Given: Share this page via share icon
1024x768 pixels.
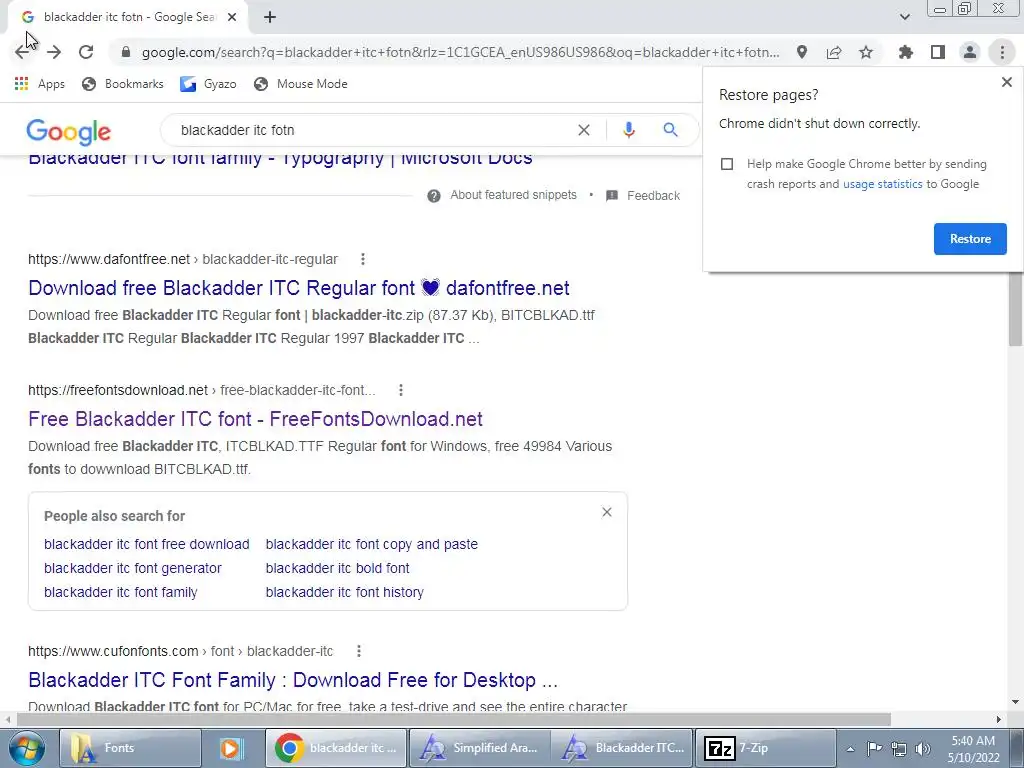Looking at the screenshot, I should [834, 52].
